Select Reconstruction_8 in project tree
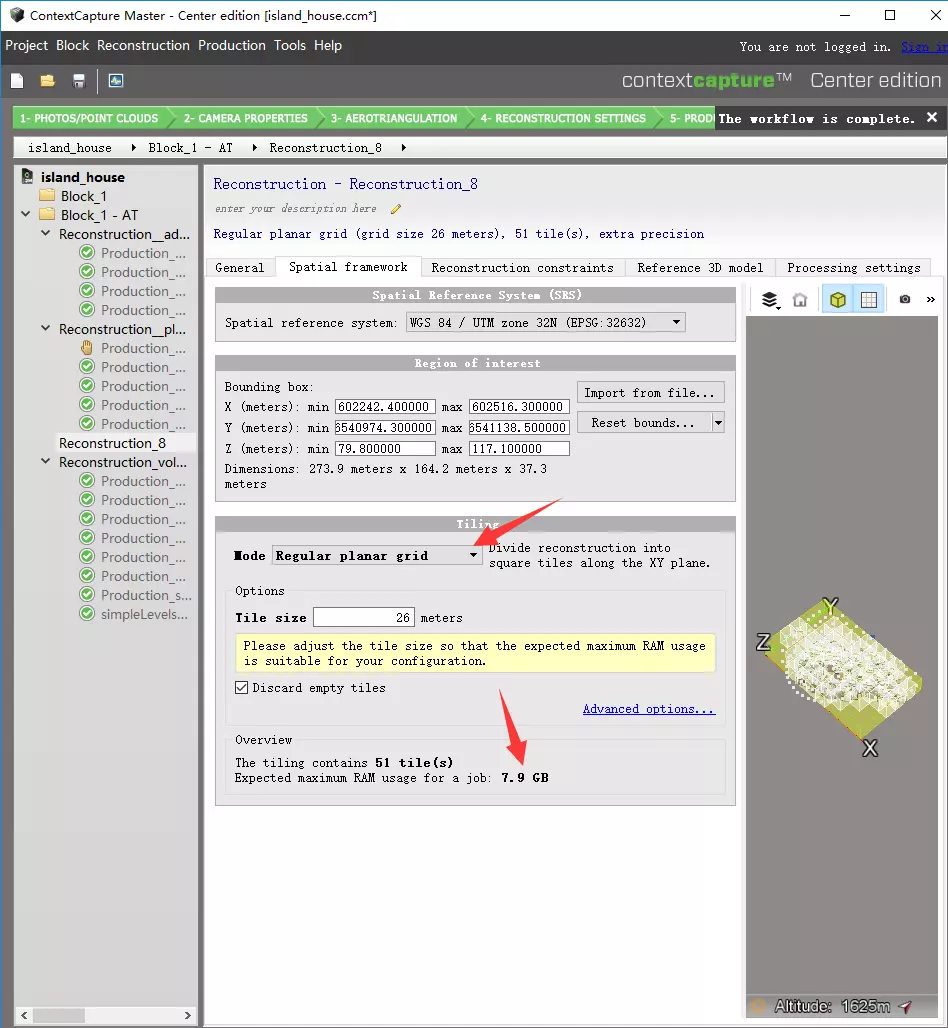The image size is (948, 1028). (x=112, y=443)
